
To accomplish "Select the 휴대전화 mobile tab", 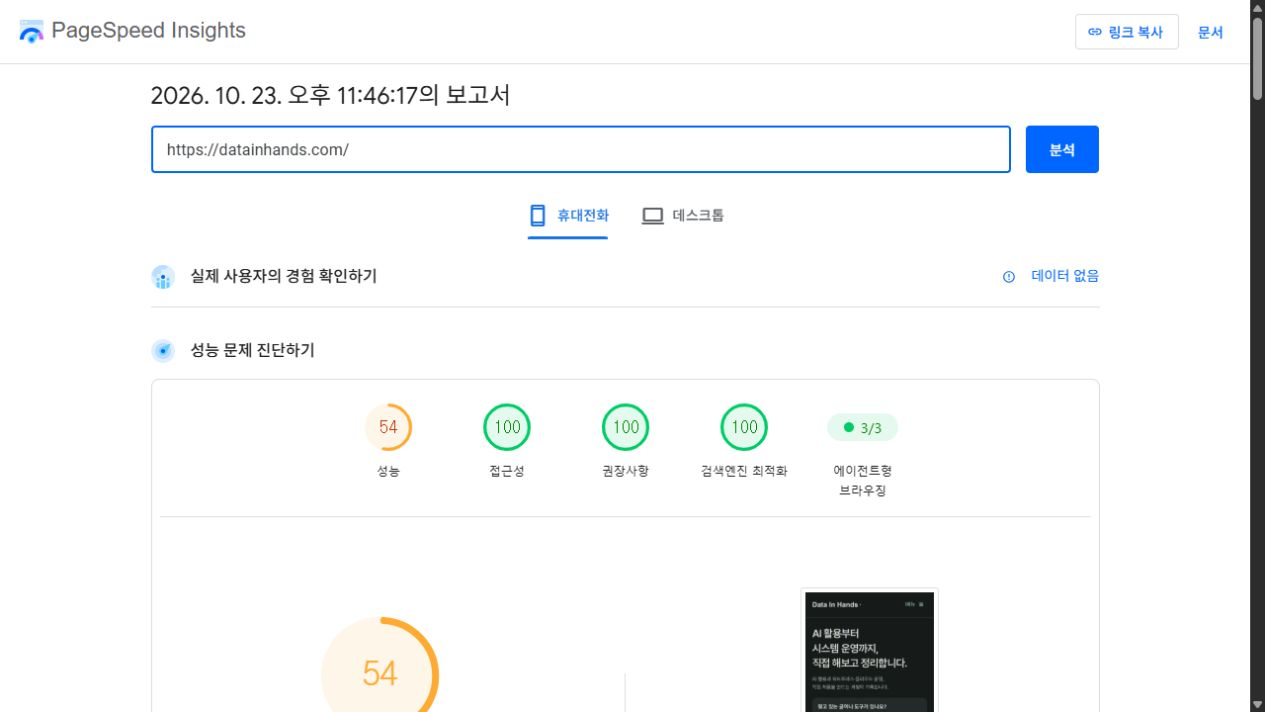I will click(x=568, y=215).
